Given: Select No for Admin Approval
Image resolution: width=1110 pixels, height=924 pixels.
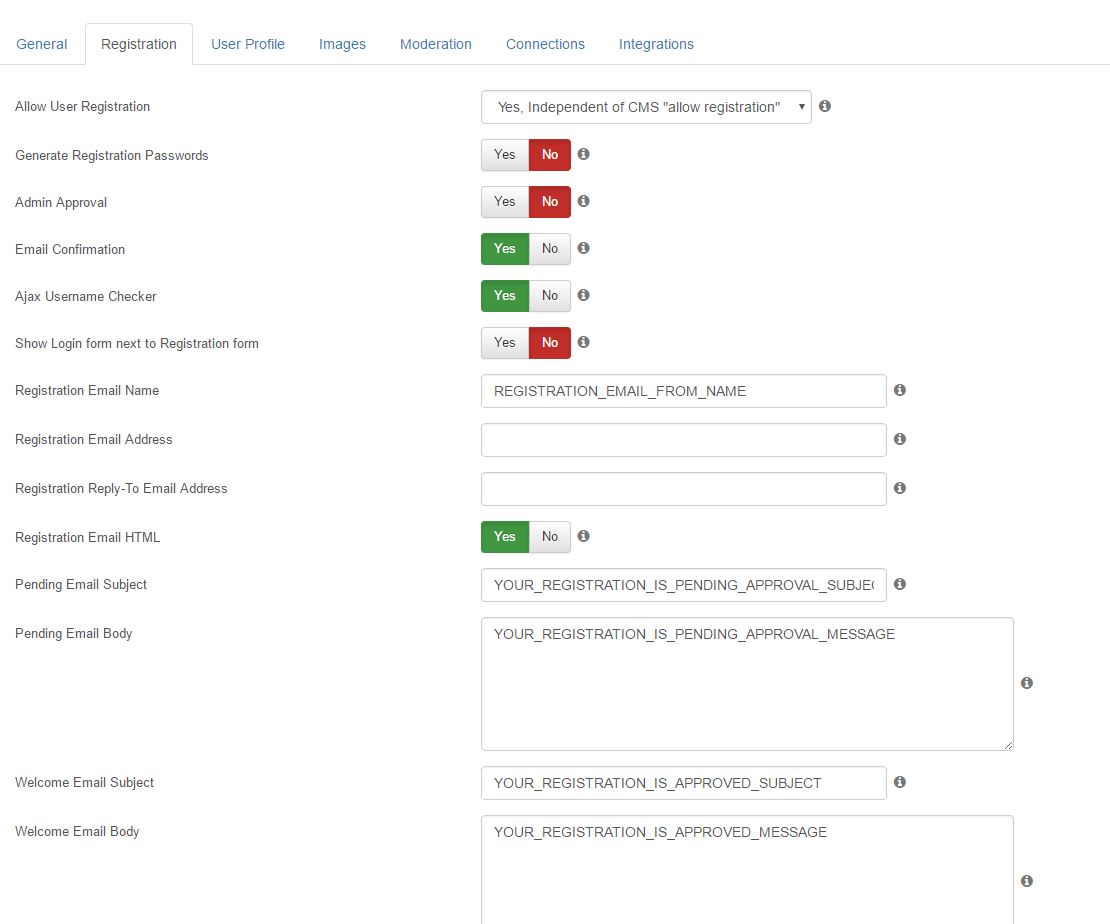Looking at the screenshot, I should pyautogui.click(x=550, y=202).
